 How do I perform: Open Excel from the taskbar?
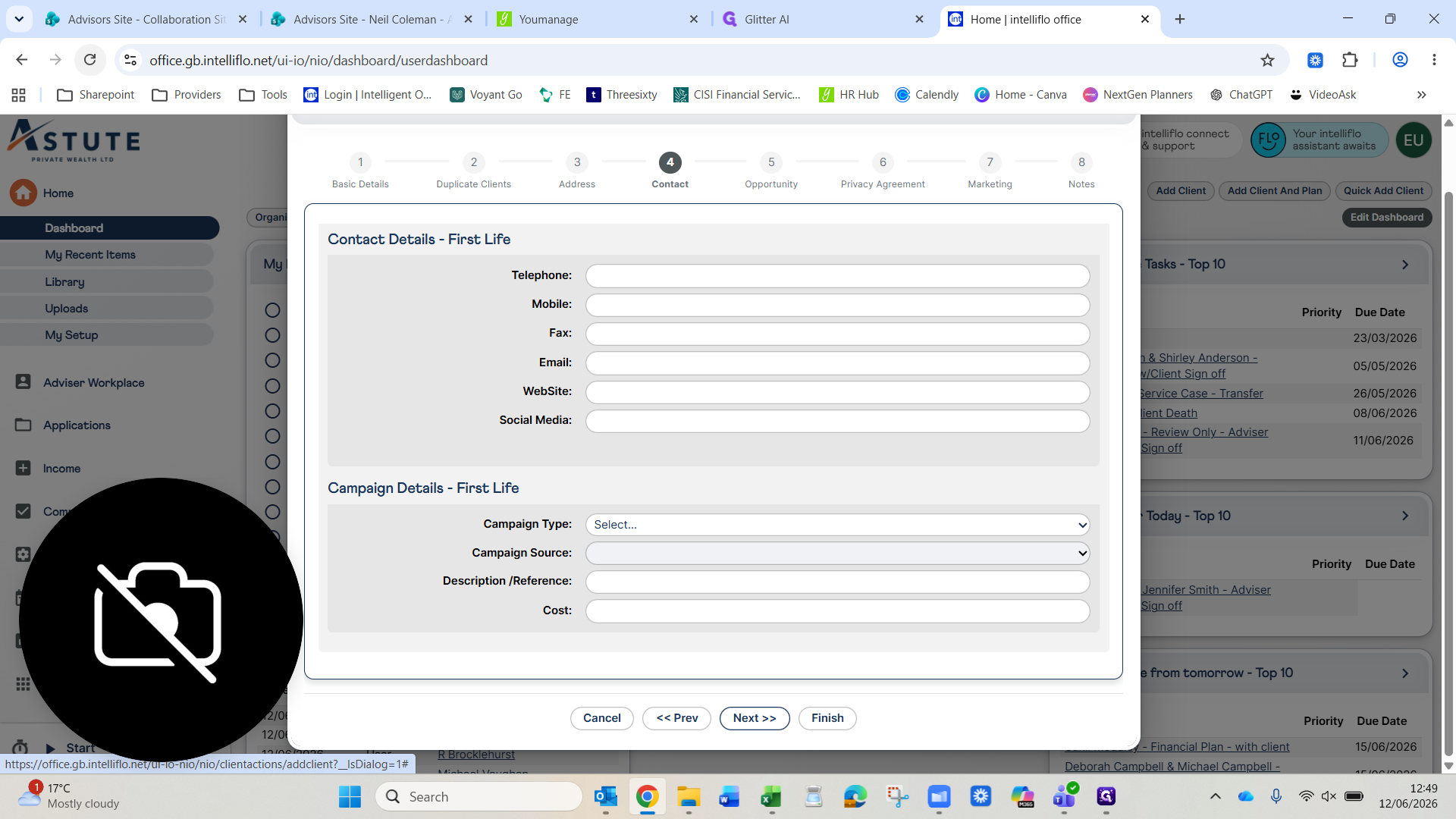tap(771, 796)
